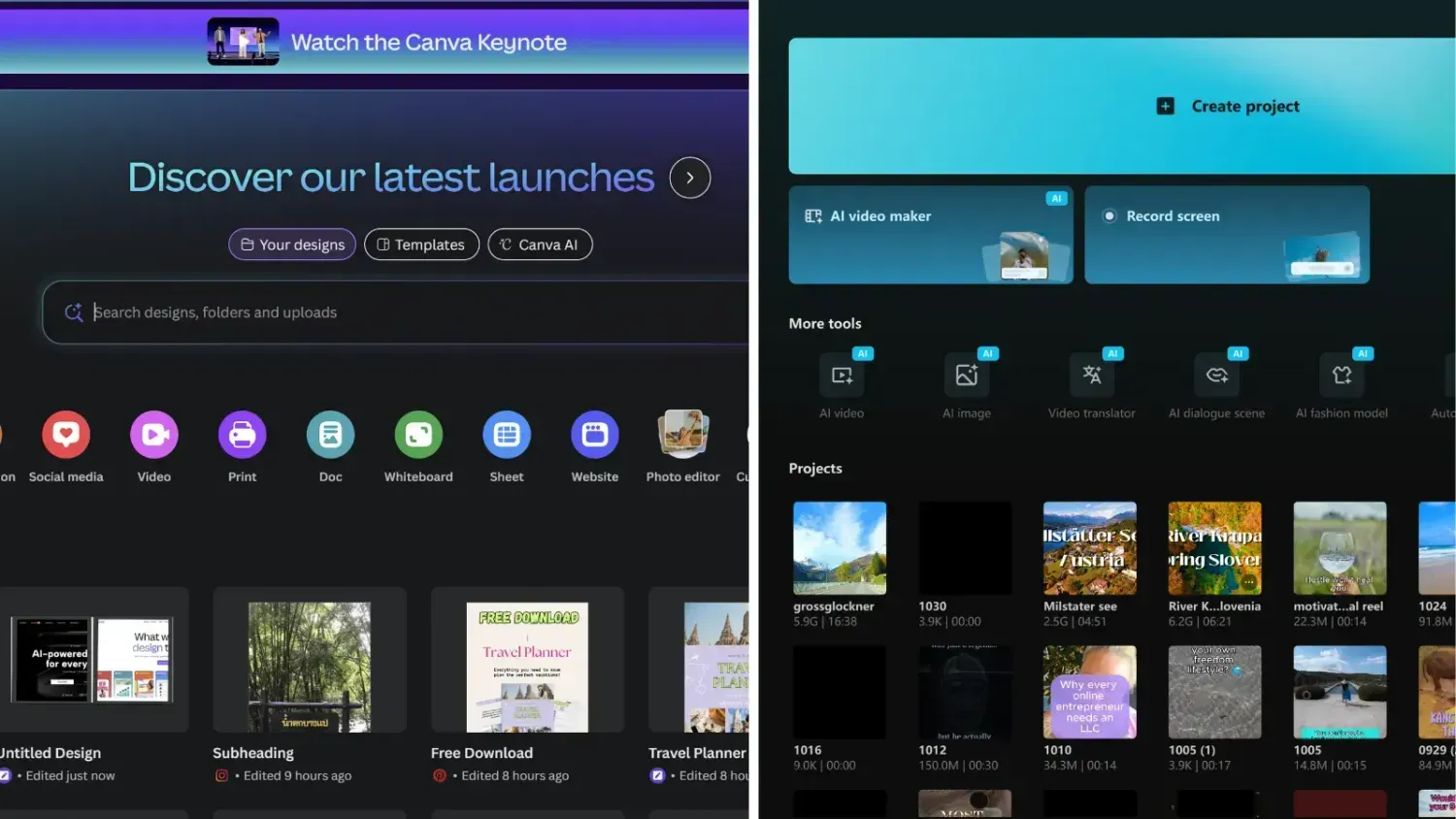Switch to the Canva AI tab

click(540, 244)
